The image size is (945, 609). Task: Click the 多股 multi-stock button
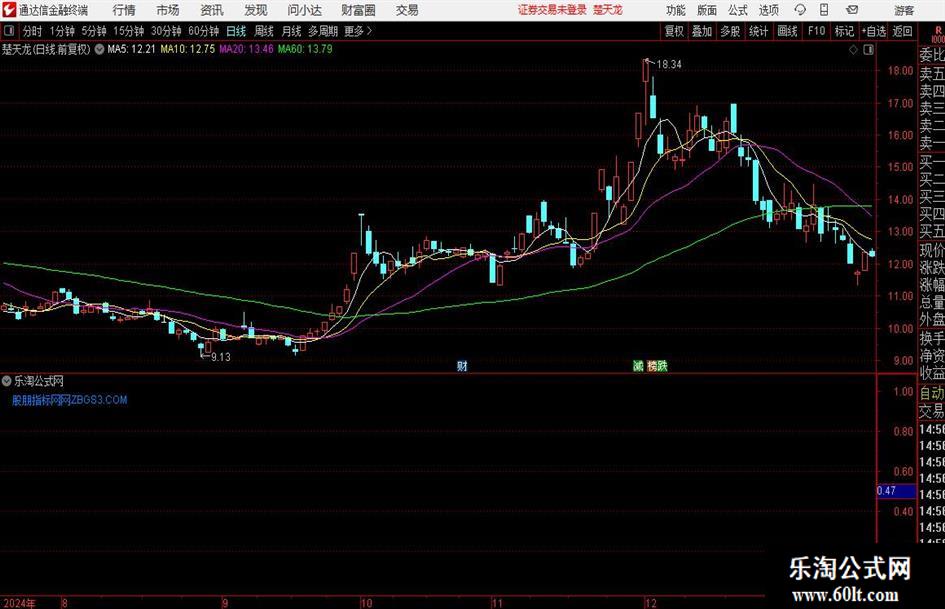[730, 31]
